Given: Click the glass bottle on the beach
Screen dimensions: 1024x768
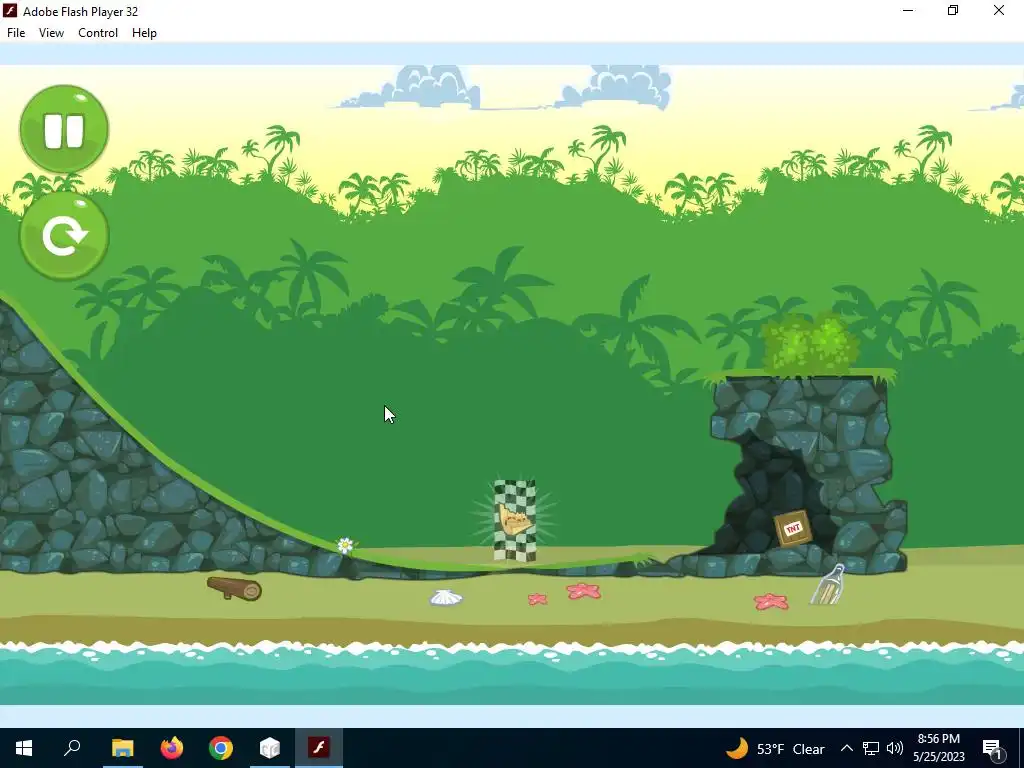Looking at the screenshot, I should click(x=828, y=585).
